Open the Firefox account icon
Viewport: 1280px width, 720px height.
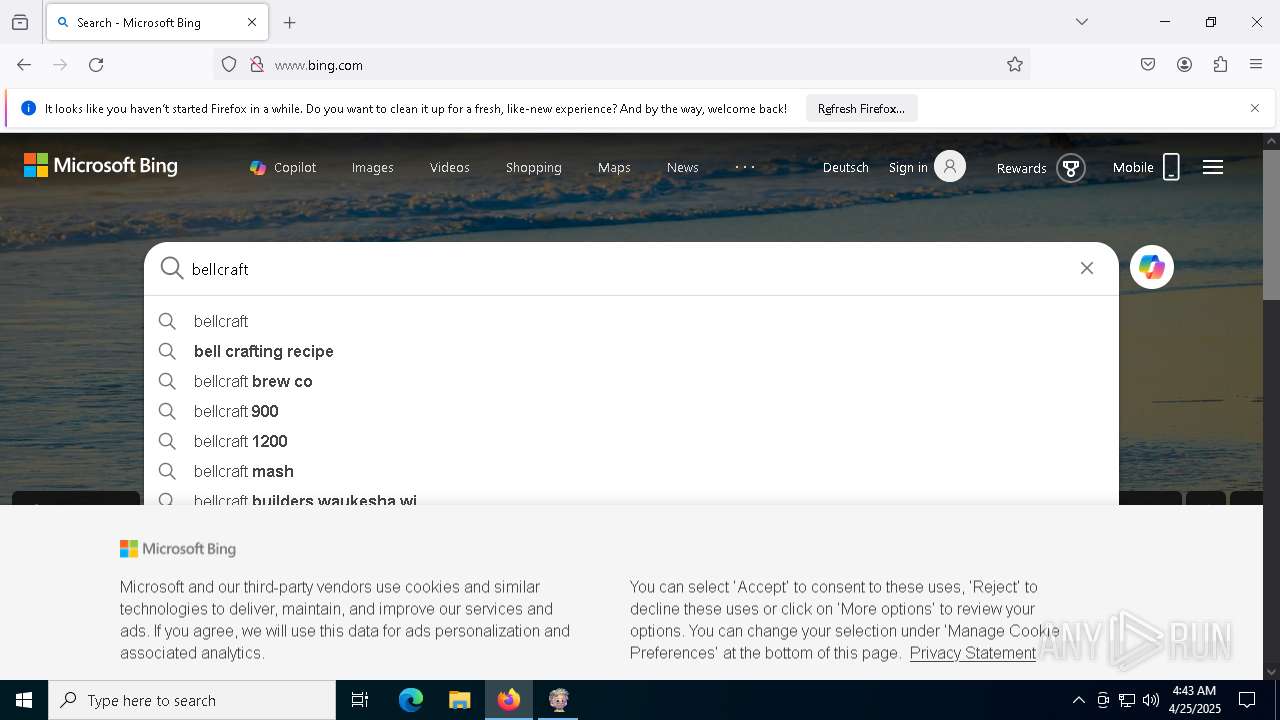1184,65
